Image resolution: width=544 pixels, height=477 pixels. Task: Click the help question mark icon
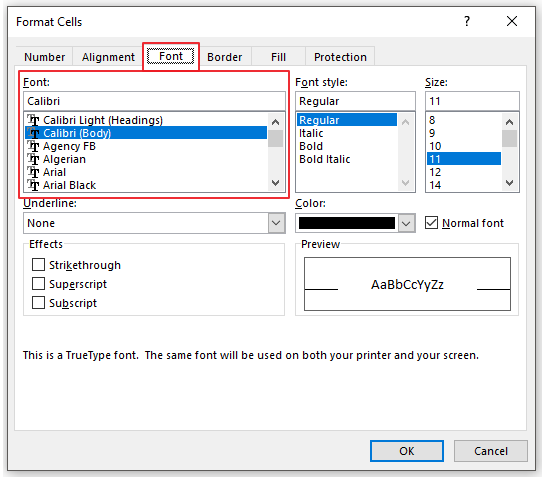click(x=467, y=21)
